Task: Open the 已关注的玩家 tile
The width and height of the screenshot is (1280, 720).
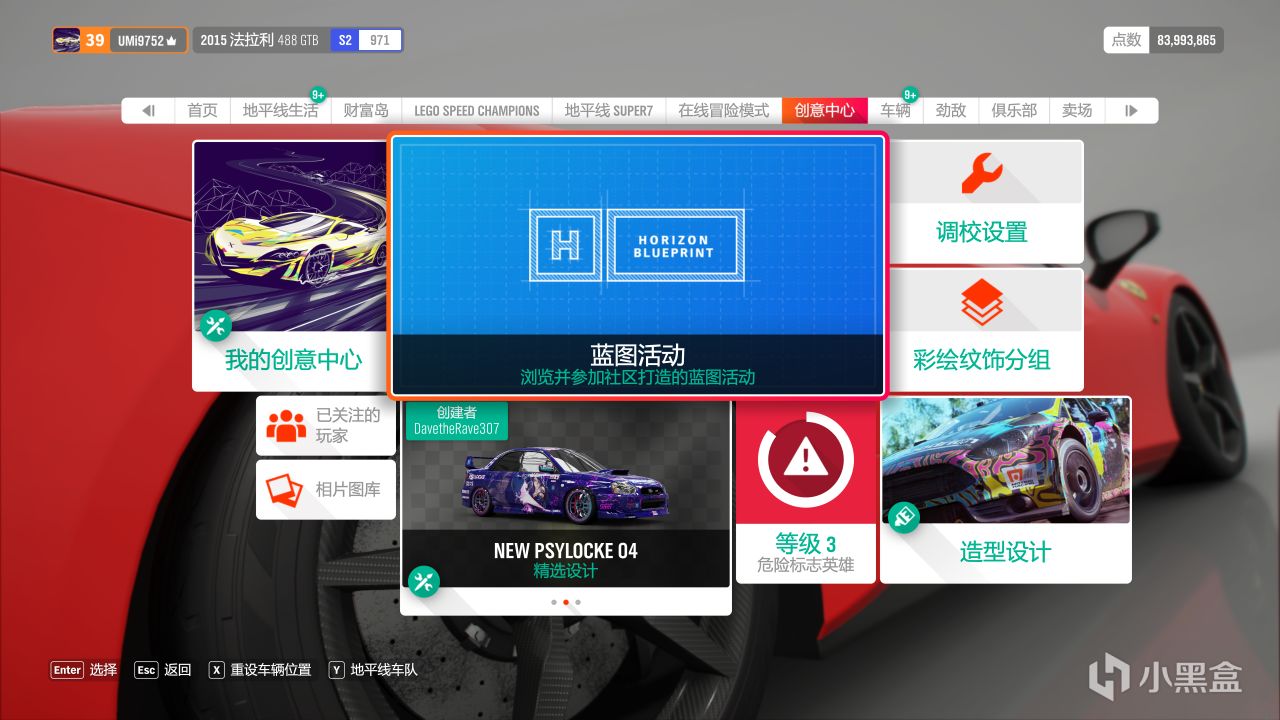Action: pos(325,425)
